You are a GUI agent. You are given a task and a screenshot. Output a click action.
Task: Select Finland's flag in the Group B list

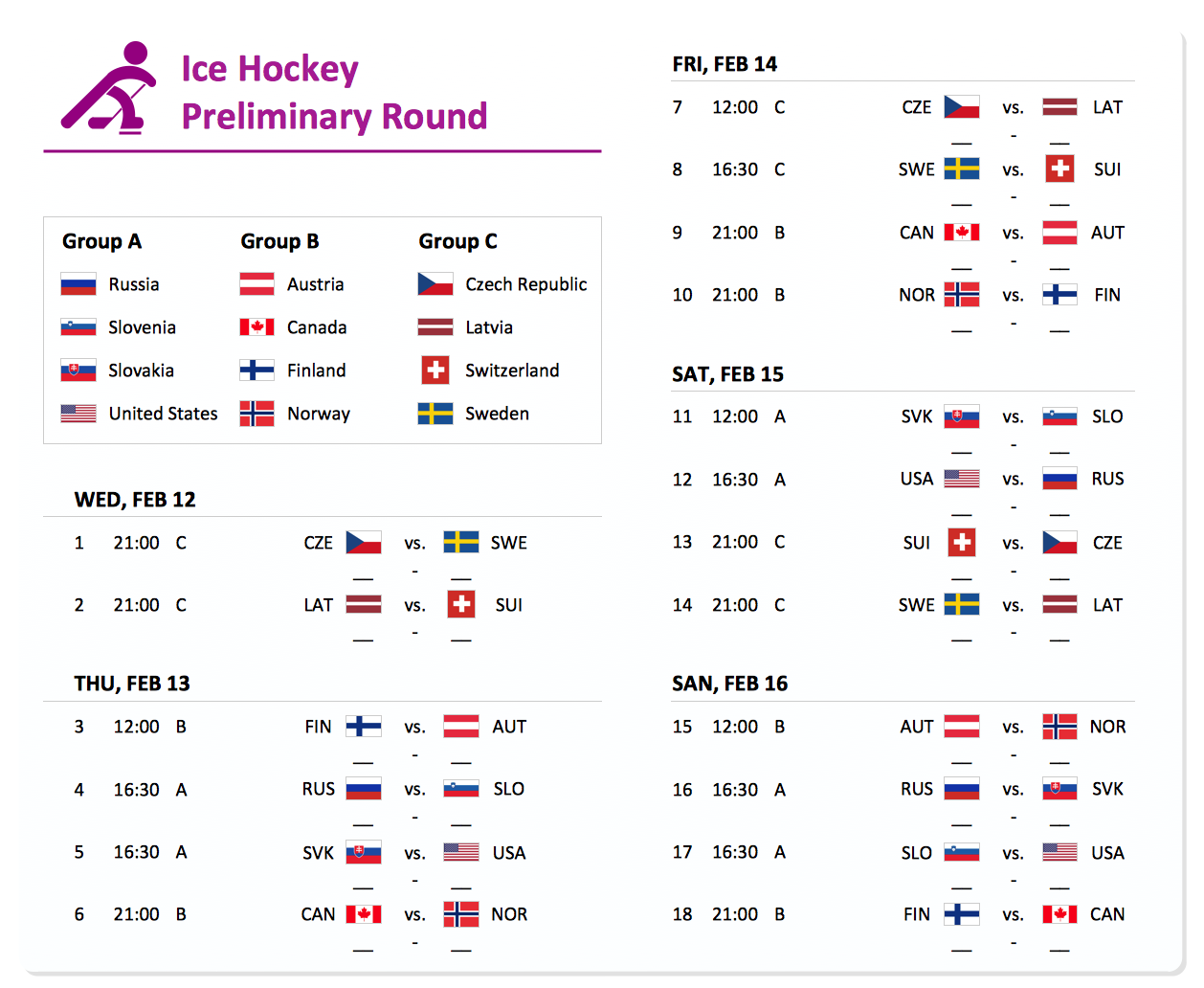(x=256, y=370)
